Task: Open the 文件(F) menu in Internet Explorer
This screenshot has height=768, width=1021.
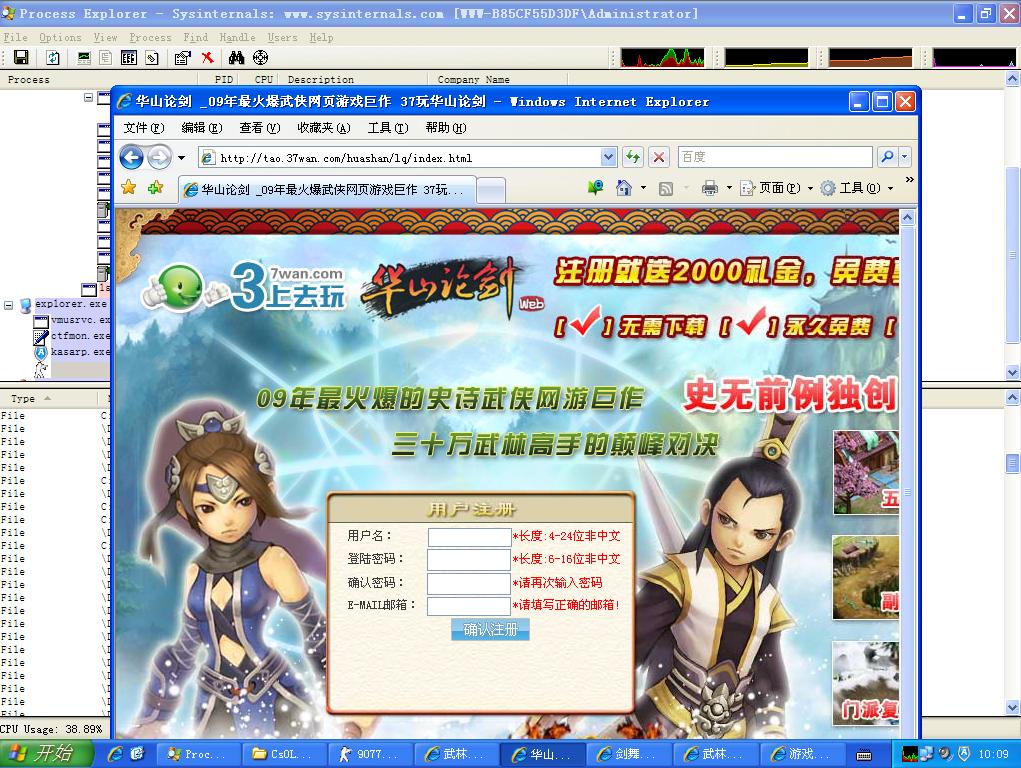Action: [144, 128]
